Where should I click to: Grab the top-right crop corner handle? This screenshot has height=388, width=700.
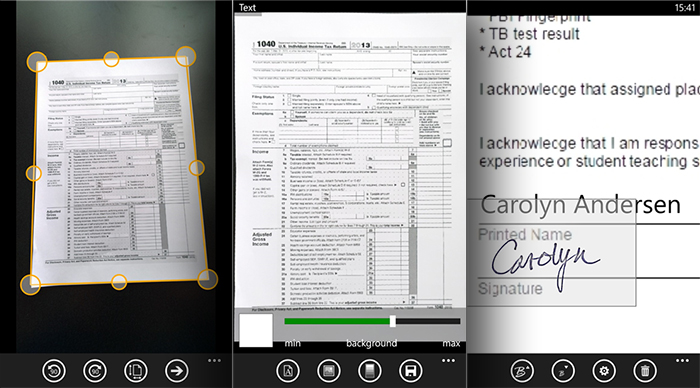(186, 56)
